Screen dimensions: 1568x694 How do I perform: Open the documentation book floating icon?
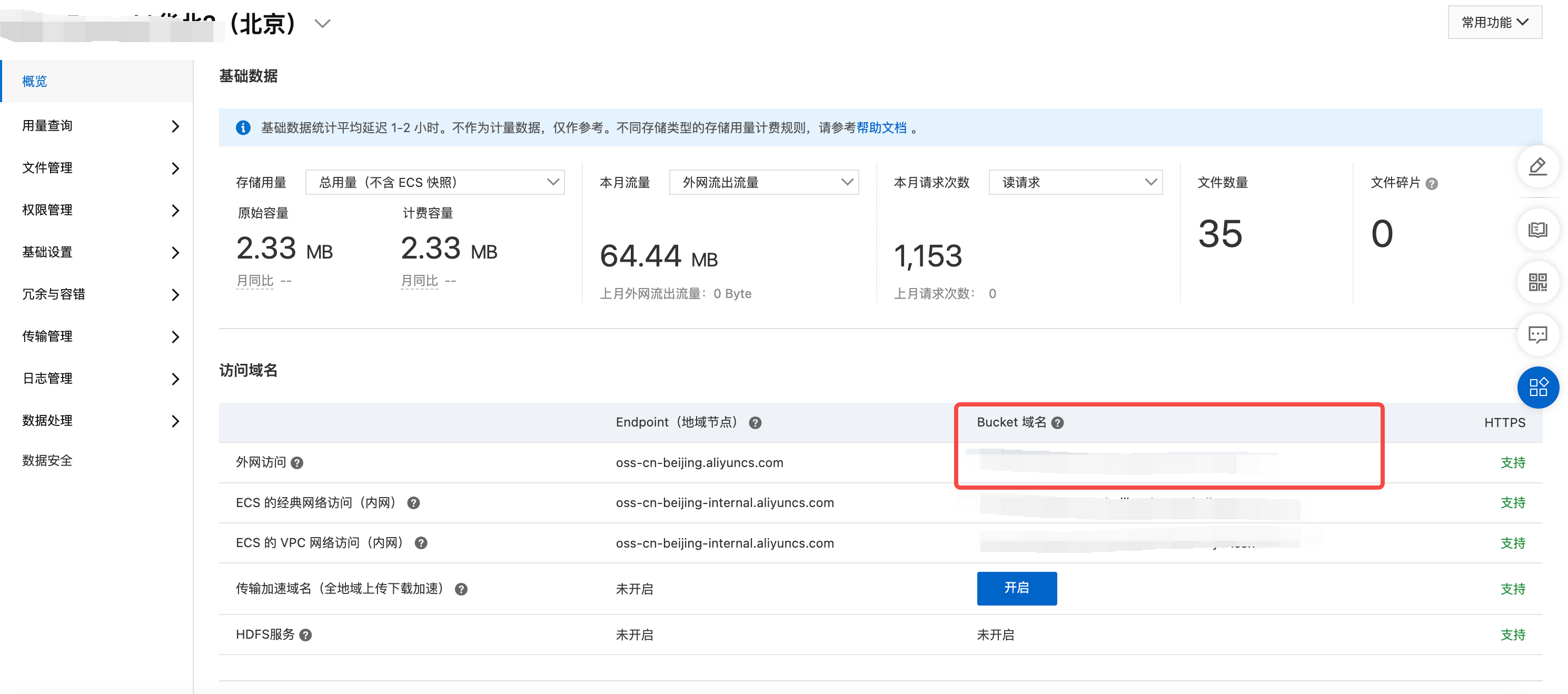click(1537, 230)
